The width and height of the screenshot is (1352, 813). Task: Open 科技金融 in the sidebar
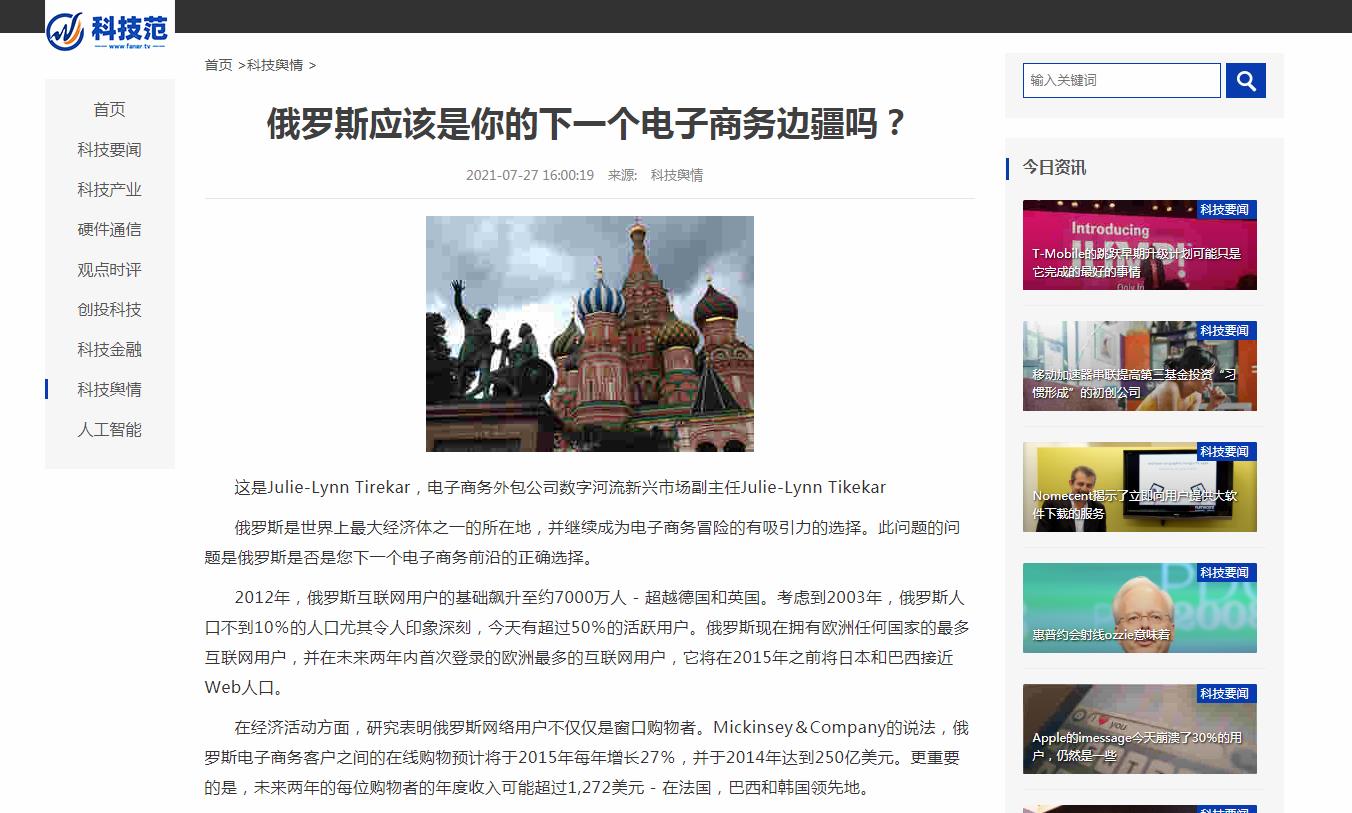pos(110,350)
